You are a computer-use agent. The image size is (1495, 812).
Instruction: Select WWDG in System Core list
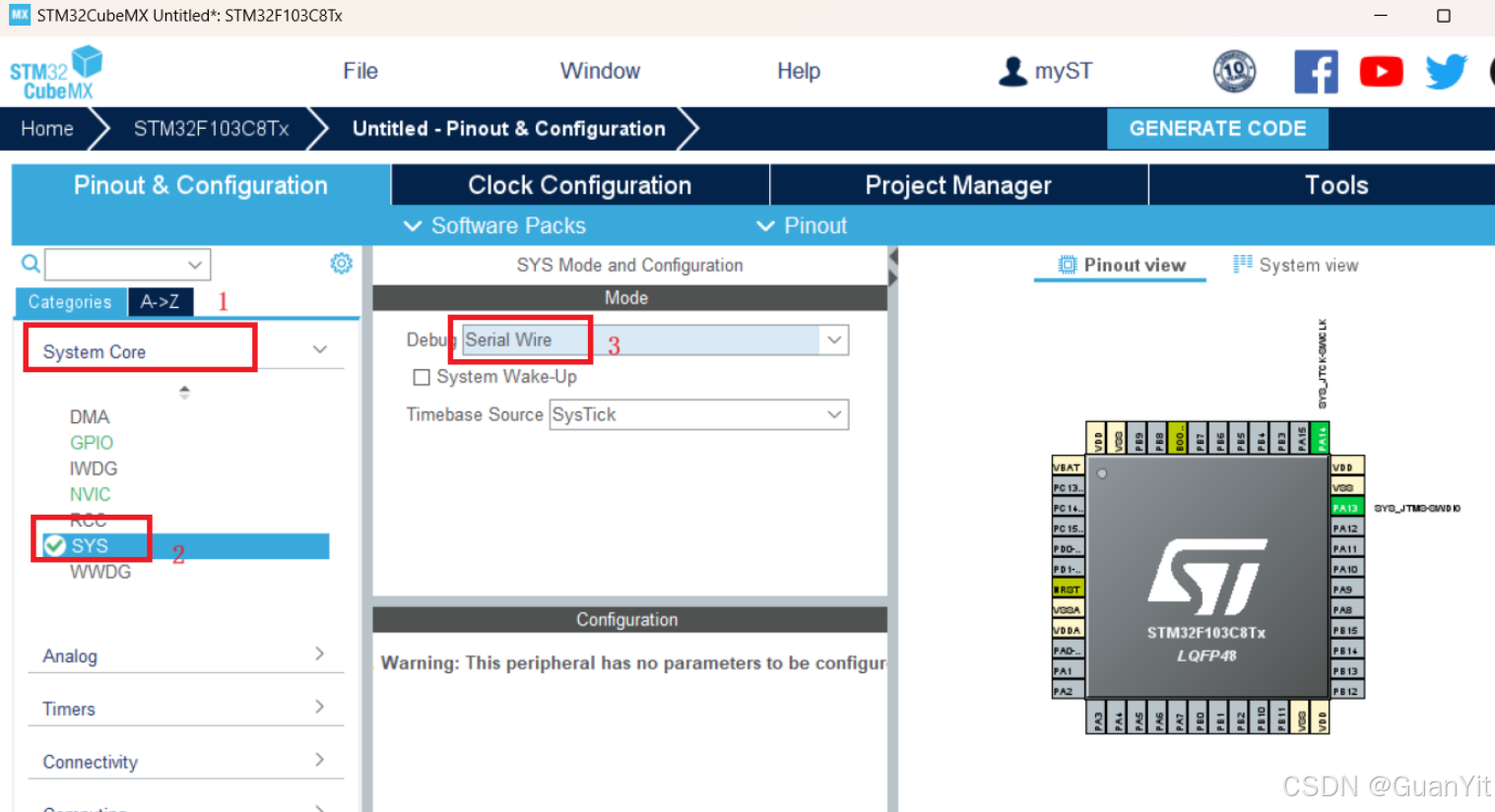[100, 572]
